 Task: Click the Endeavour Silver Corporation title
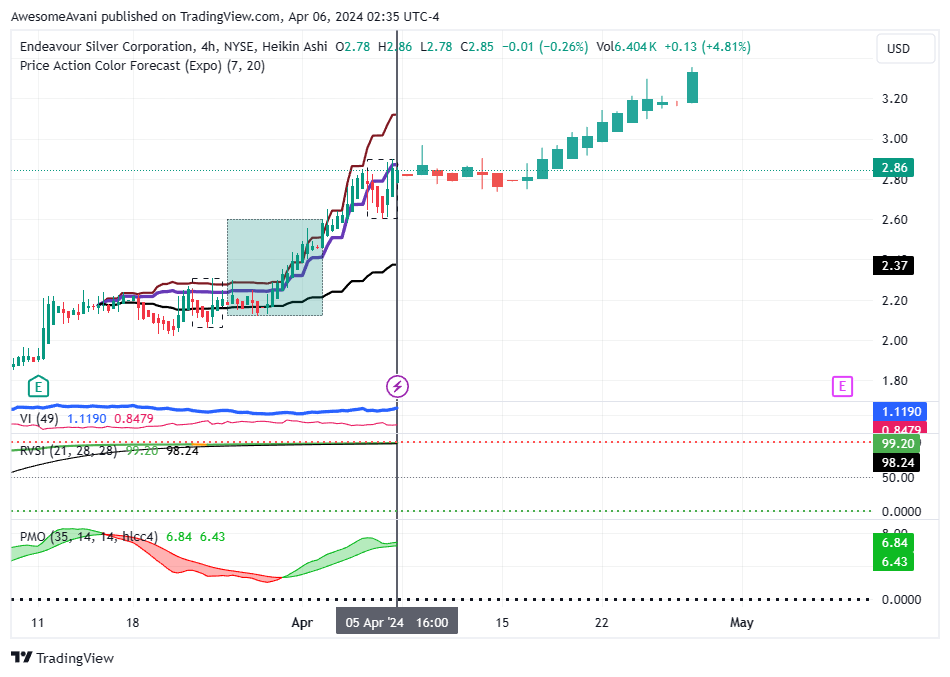(106, 47)
